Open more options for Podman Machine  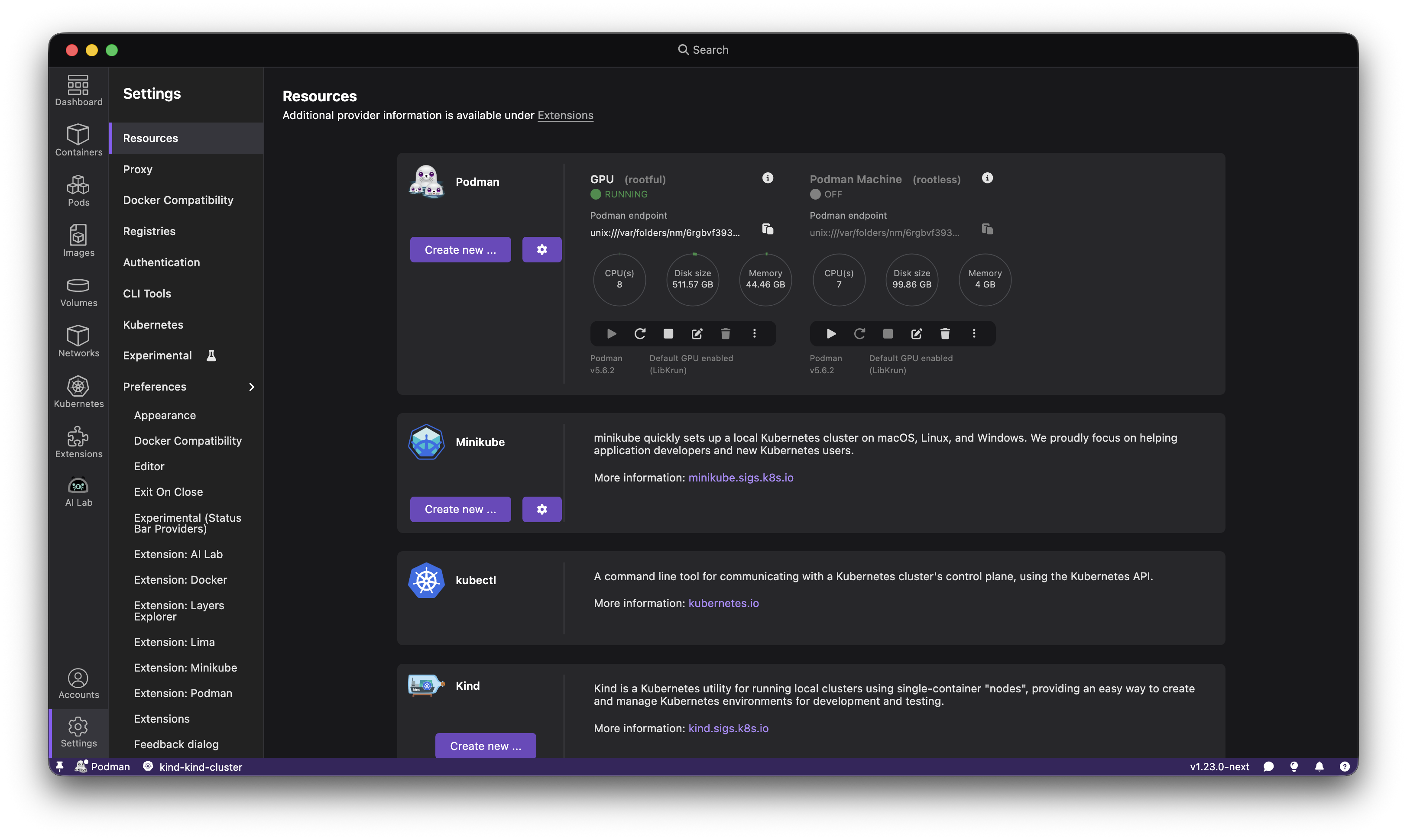(974, 333)
